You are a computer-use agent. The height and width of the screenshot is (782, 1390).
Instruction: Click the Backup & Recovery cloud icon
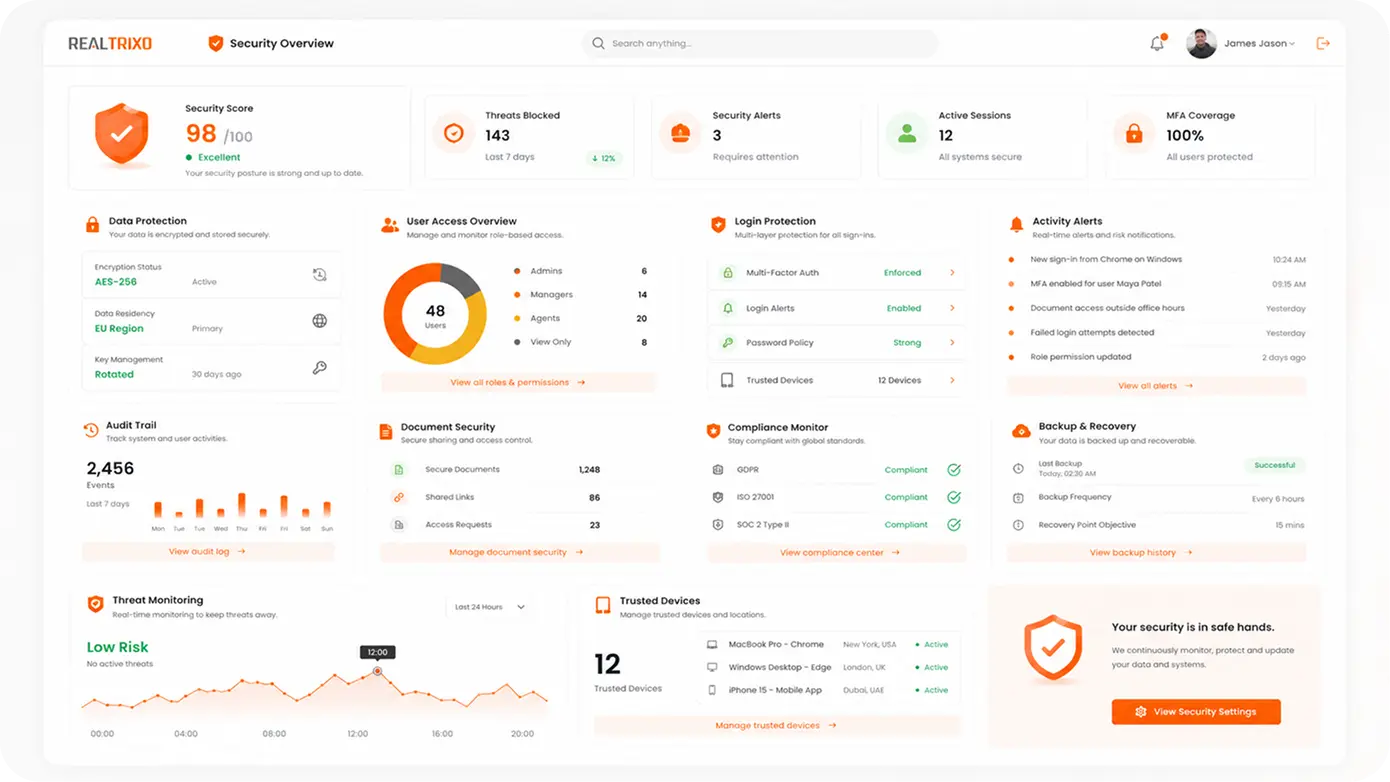click(1021, 431)
